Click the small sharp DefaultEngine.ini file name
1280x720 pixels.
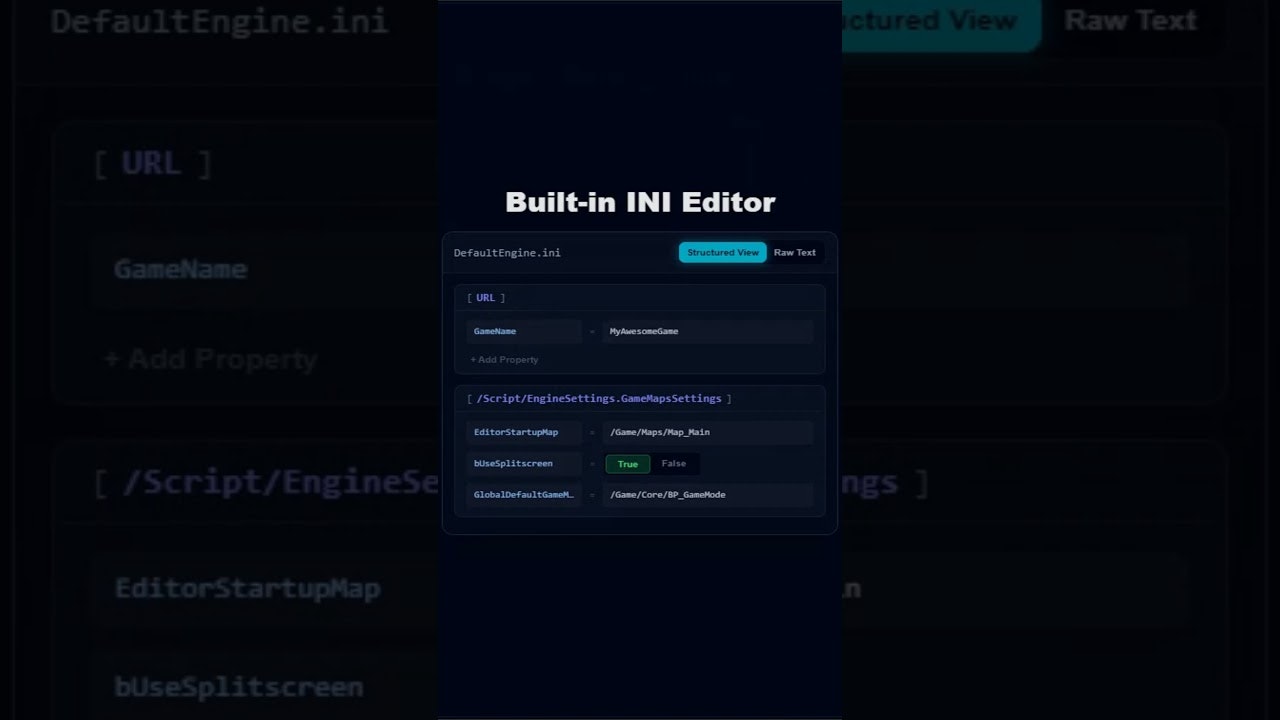tap(507, 253)
